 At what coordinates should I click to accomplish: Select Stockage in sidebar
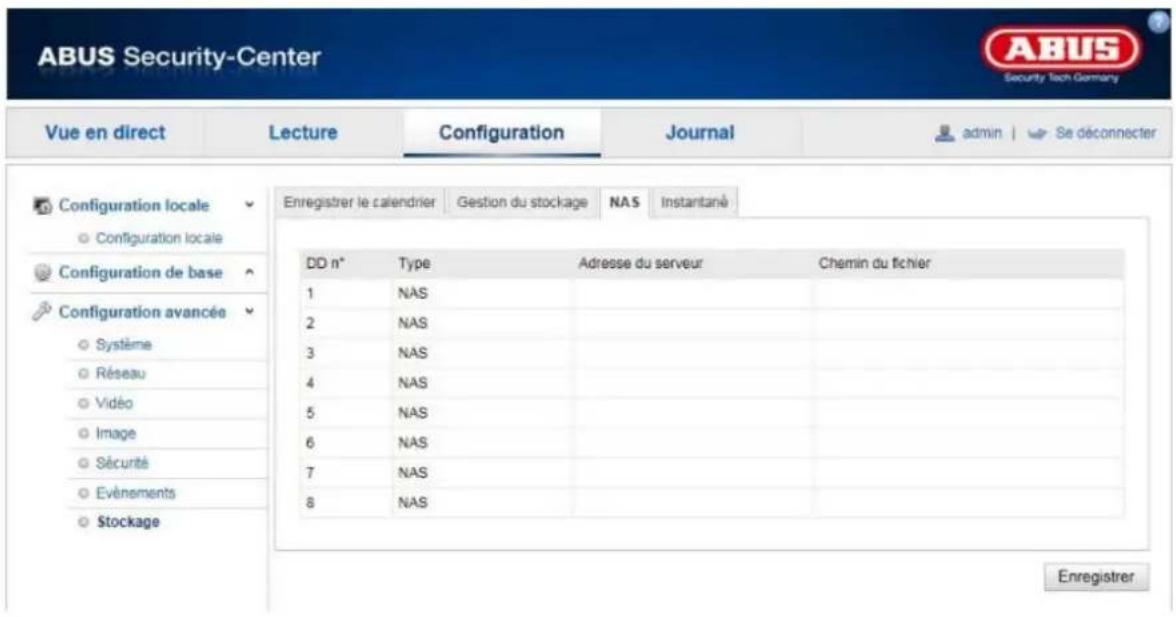pyautogui.click(x=128, y=522)
